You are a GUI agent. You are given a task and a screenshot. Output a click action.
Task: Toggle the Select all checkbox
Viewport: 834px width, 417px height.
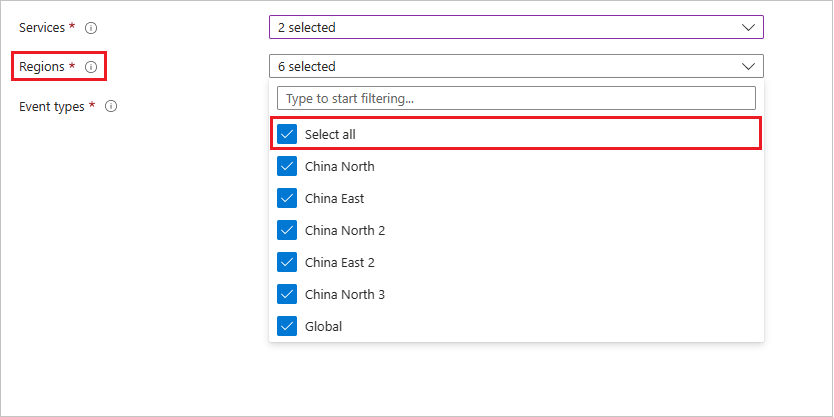coord(288,134)
